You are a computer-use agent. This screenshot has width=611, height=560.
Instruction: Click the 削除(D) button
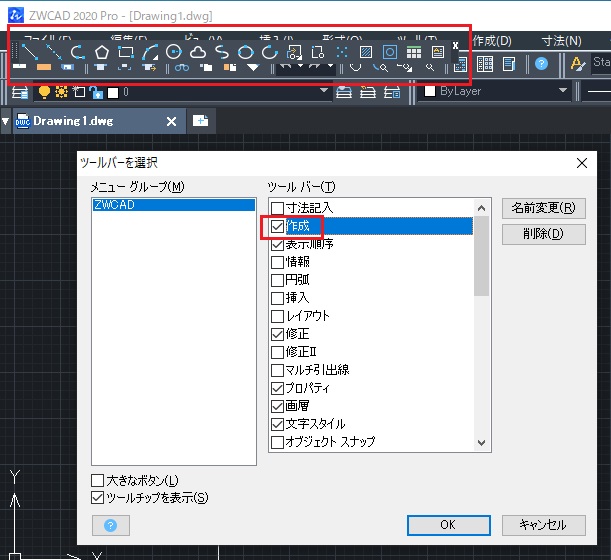[x=544, y=234]
